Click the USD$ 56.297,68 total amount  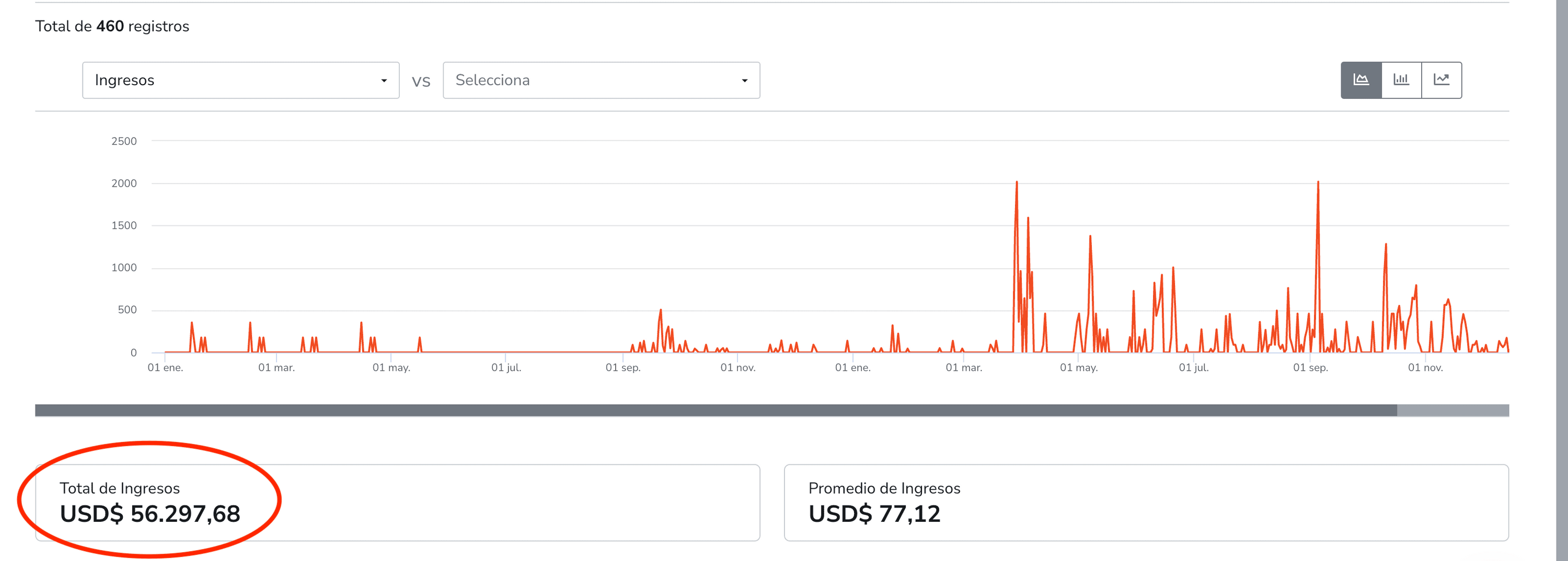[149, 514]
